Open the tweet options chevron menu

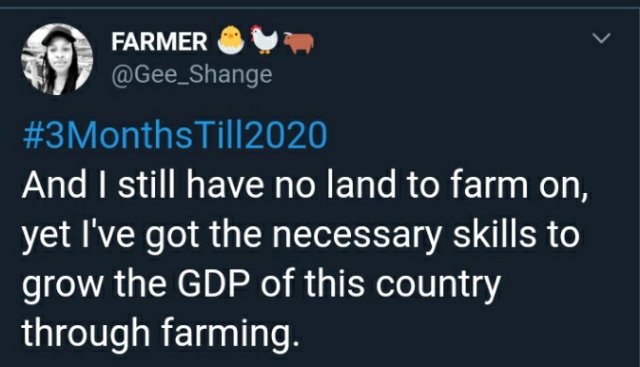click(601, 38)
